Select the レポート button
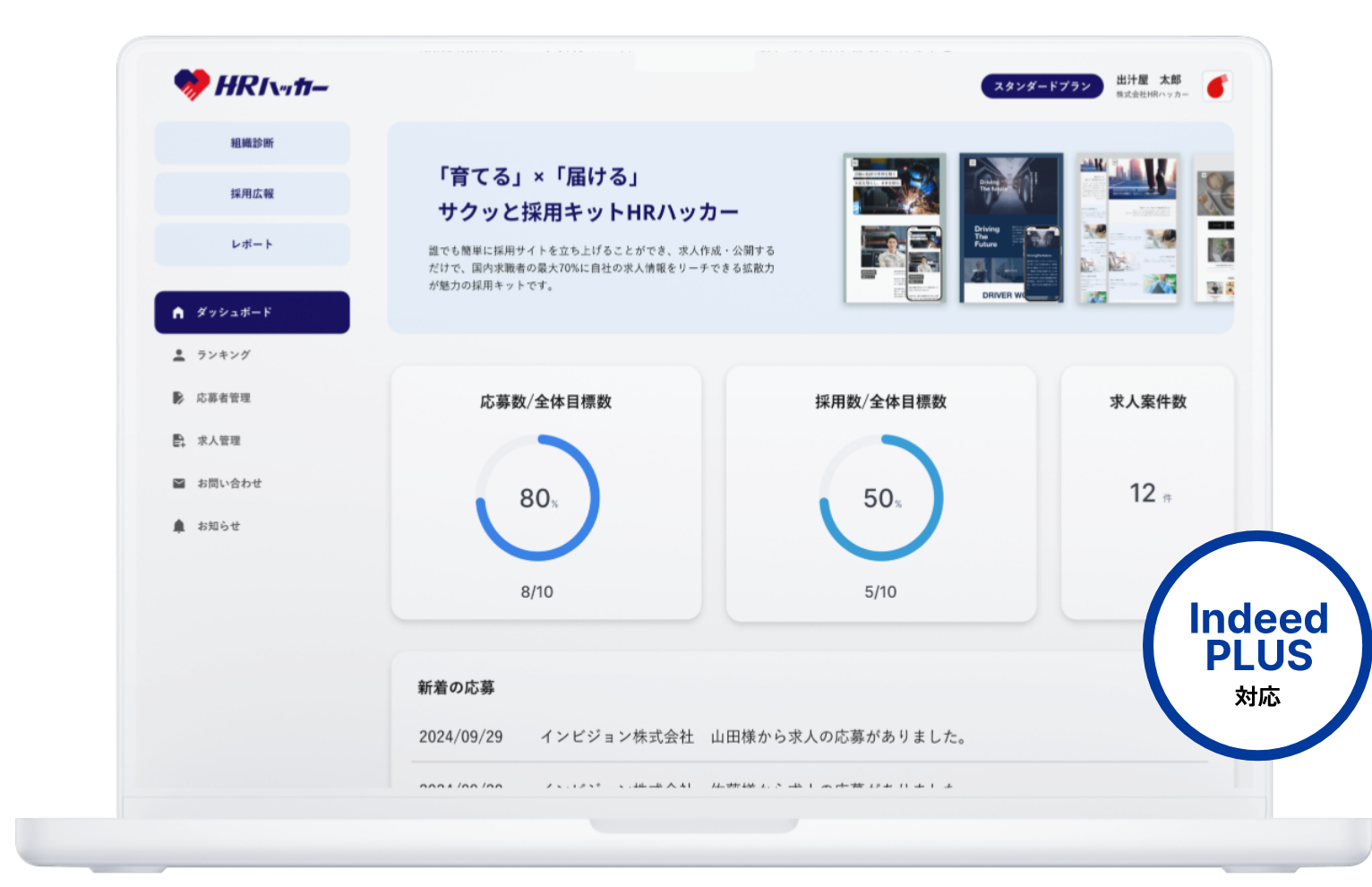This screenshot has height=887, width=1372. pyautogui.click(x=252, y=244)
